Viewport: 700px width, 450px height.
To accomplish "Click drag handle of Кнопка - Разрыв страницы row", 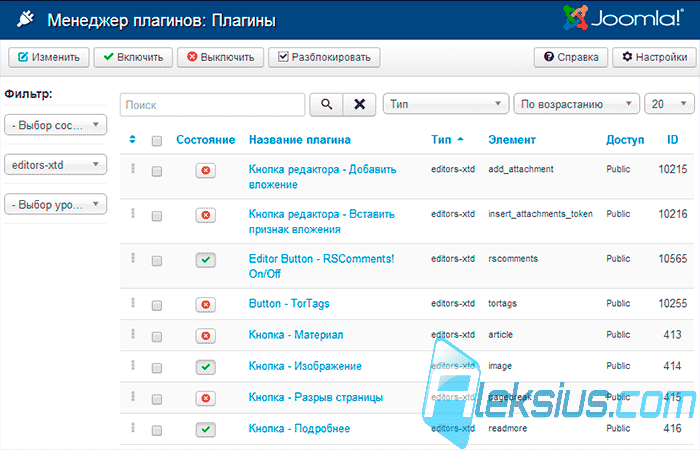I will pos(133,396).
